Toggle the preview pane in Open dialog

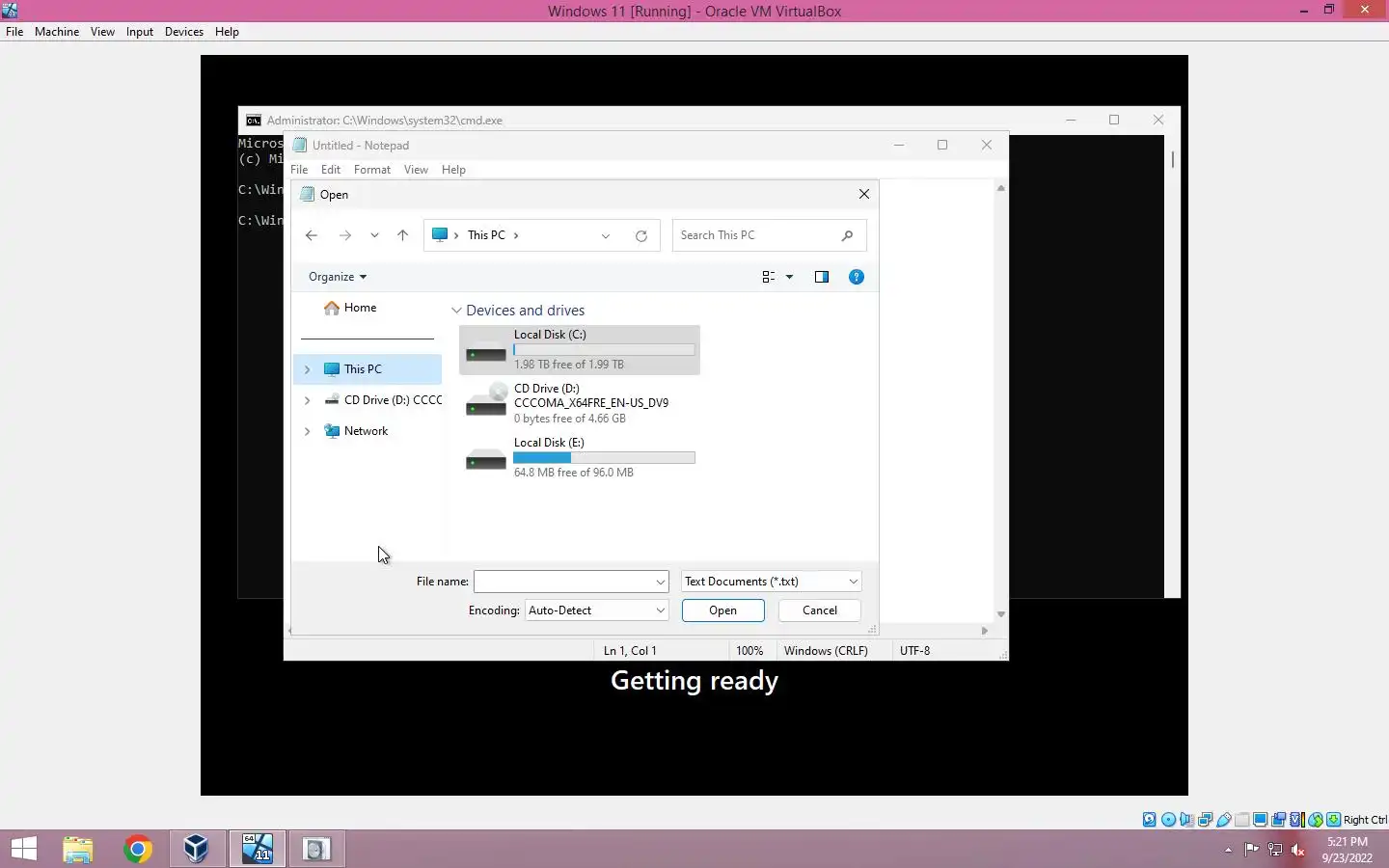point(822,277)
